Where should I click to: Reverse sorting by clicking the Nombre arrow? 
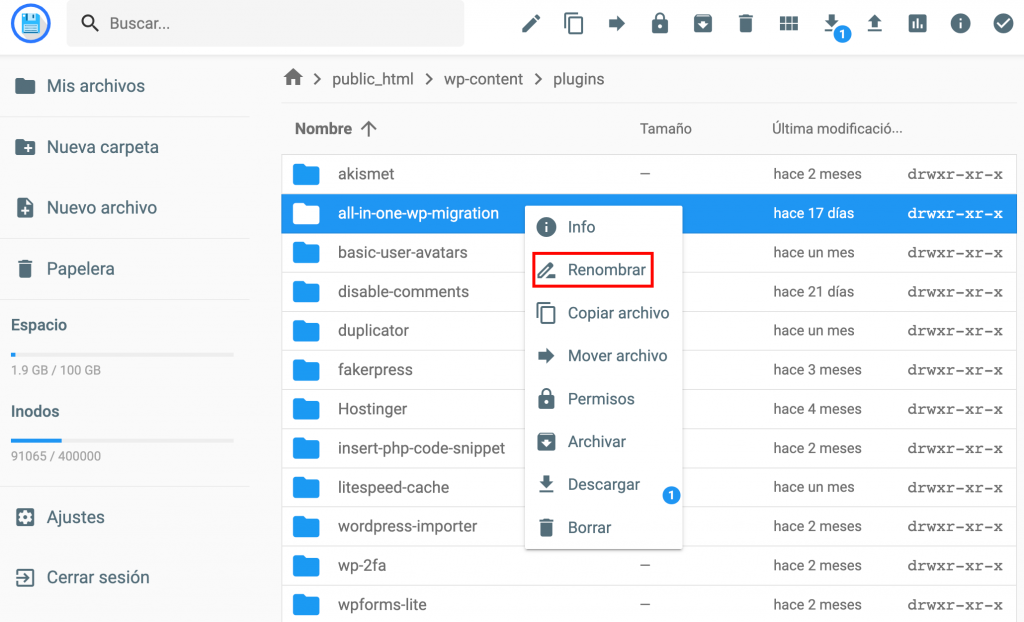pyautogui.click(x=367, y=128)
